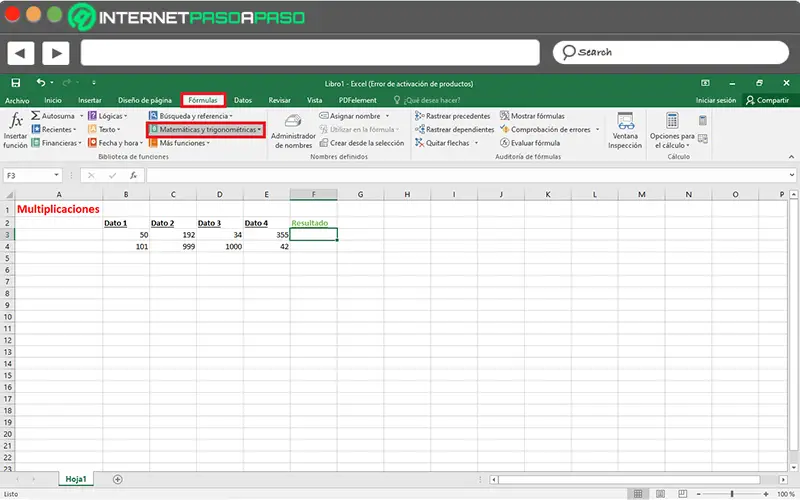Switch to the Datos tab
This screenshot has height=500, width=800.
point(243,101)
